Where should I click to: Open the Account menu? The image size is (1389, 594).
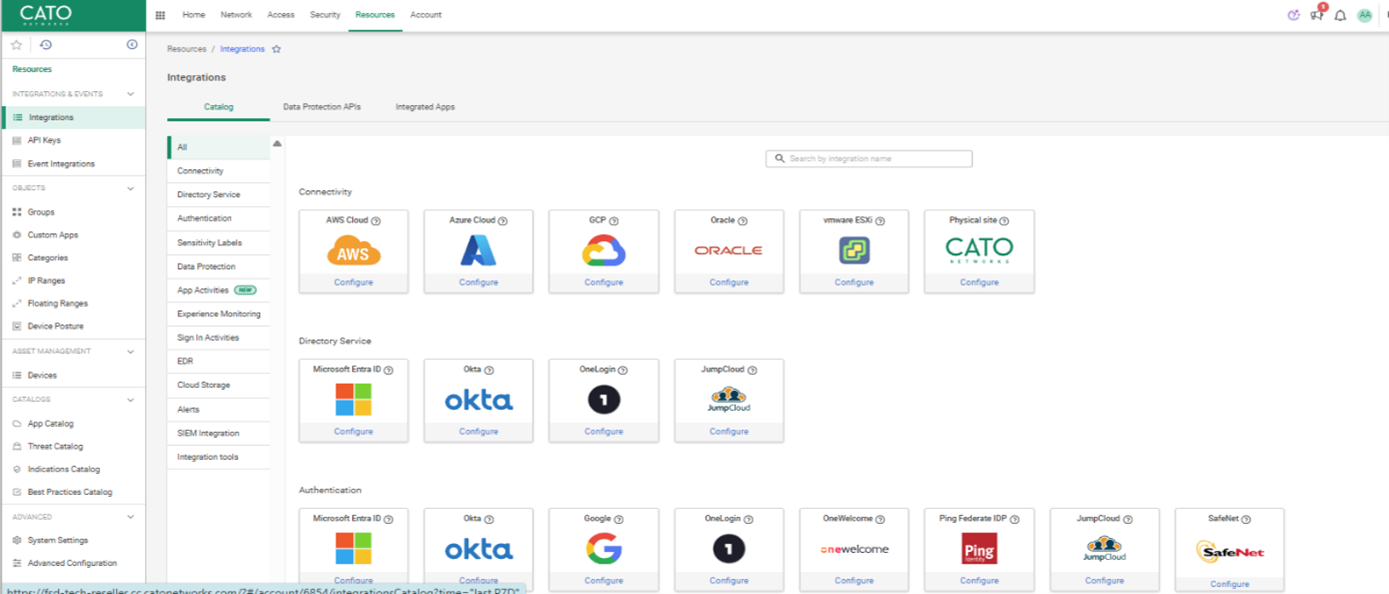click(x=426, y=15)
